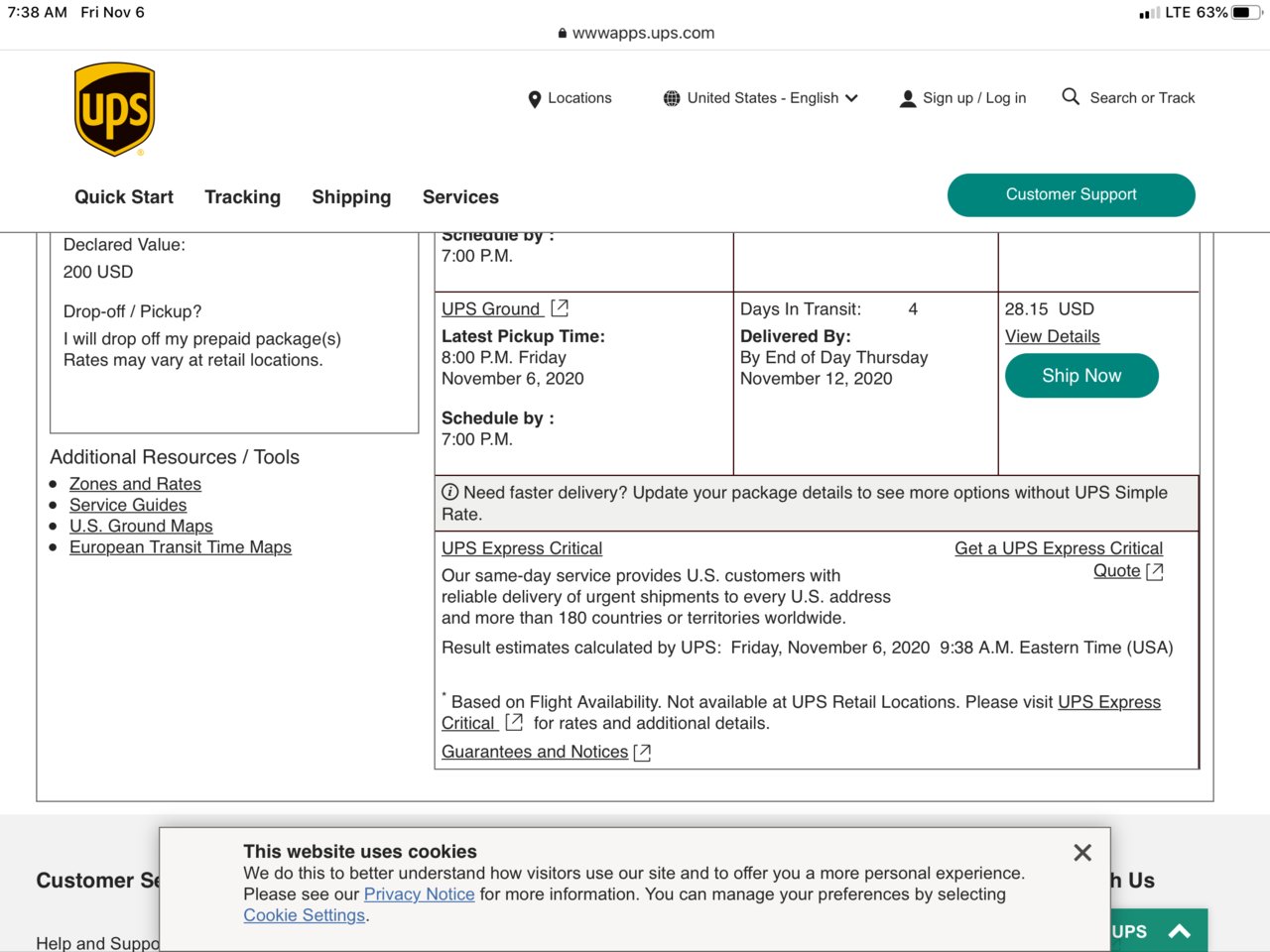The image size is (1270, 952).
Task: Click the globe language icon
Action: tap(672, 98)
